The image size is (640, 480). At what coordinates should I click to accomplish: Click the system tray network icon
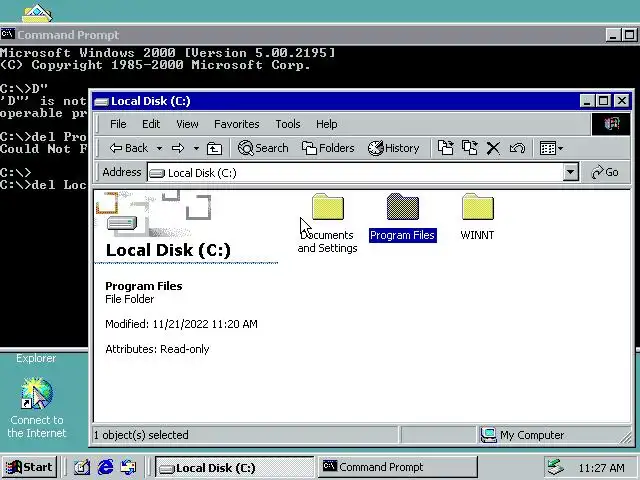(x=555, y=467)
